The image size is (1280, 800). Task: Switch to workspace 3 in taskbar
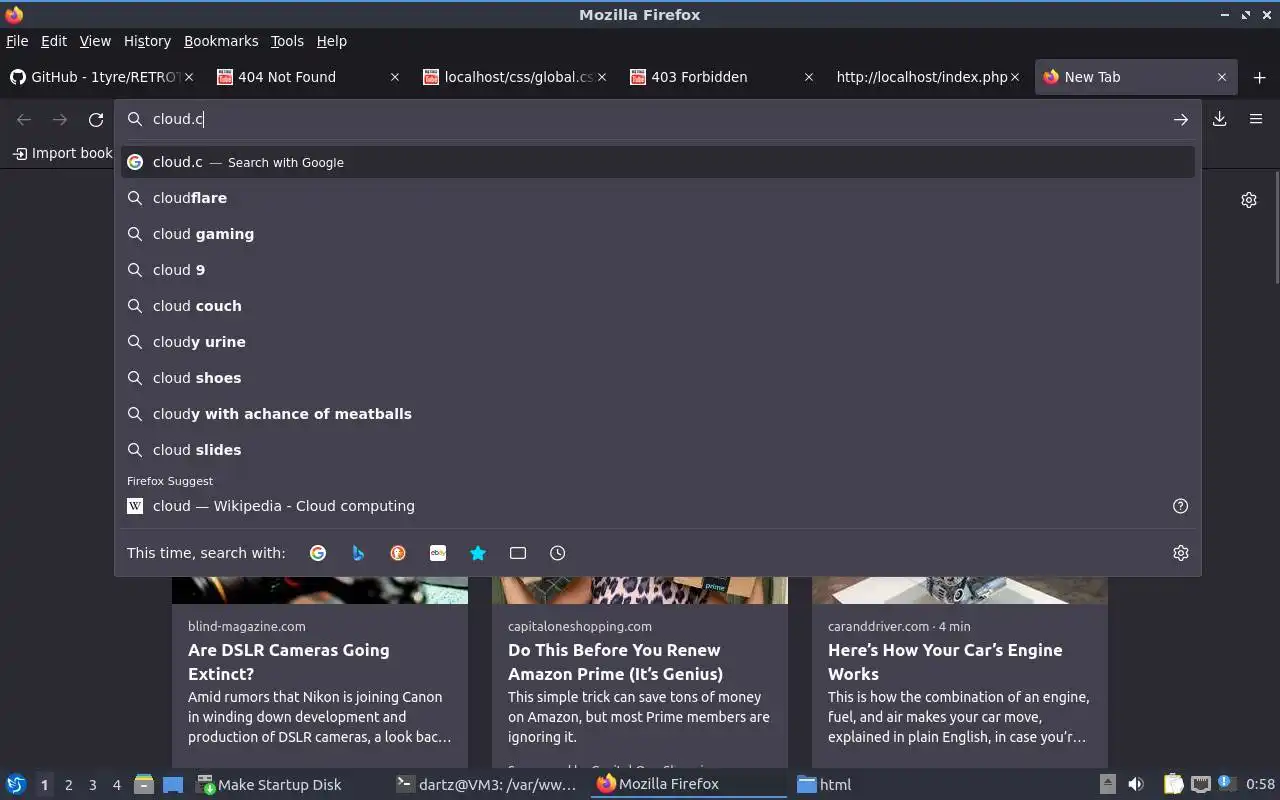click(x=92, y=785)
